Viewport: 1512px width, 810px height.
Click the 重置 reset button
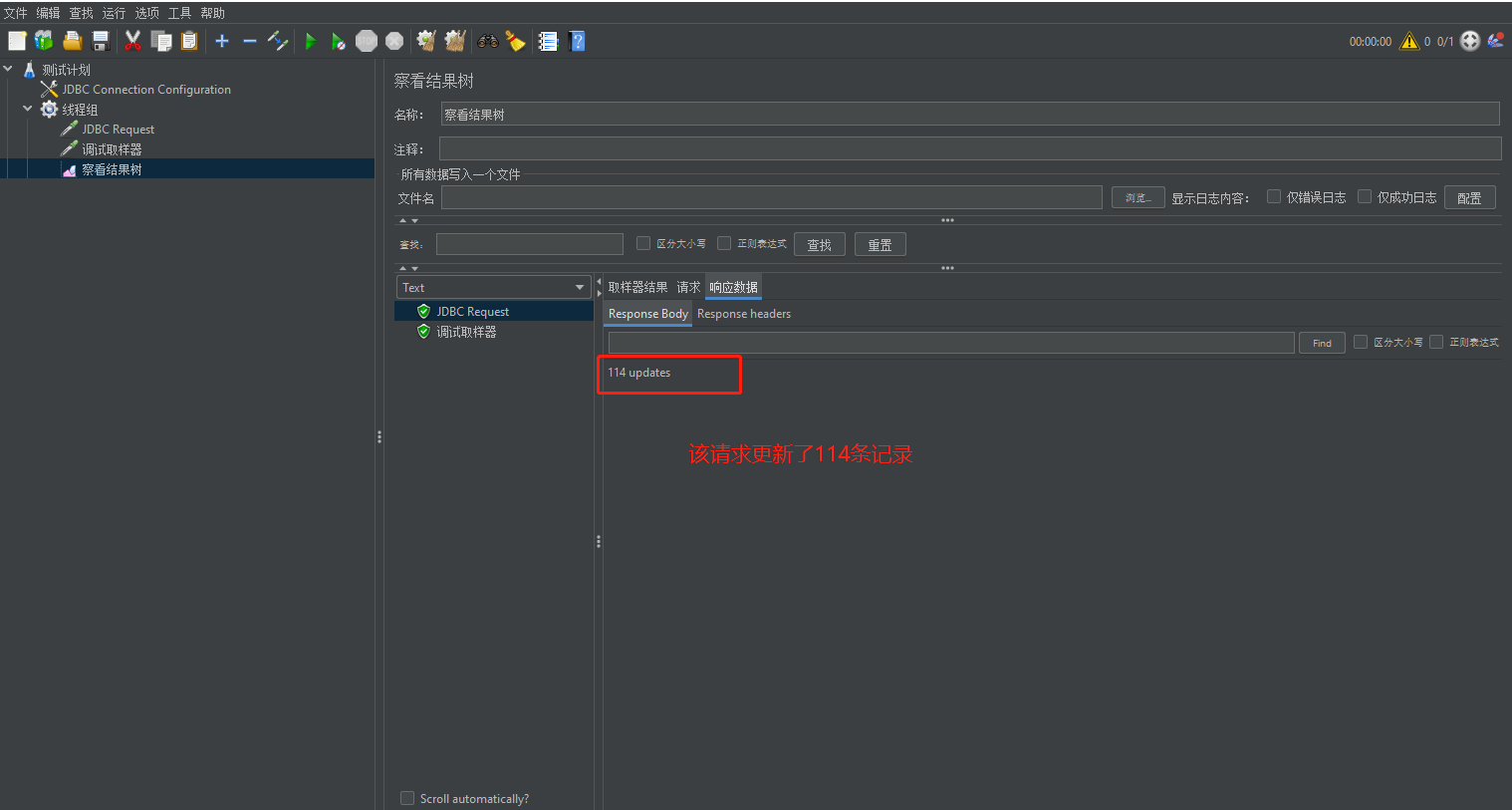click(880, 244)
